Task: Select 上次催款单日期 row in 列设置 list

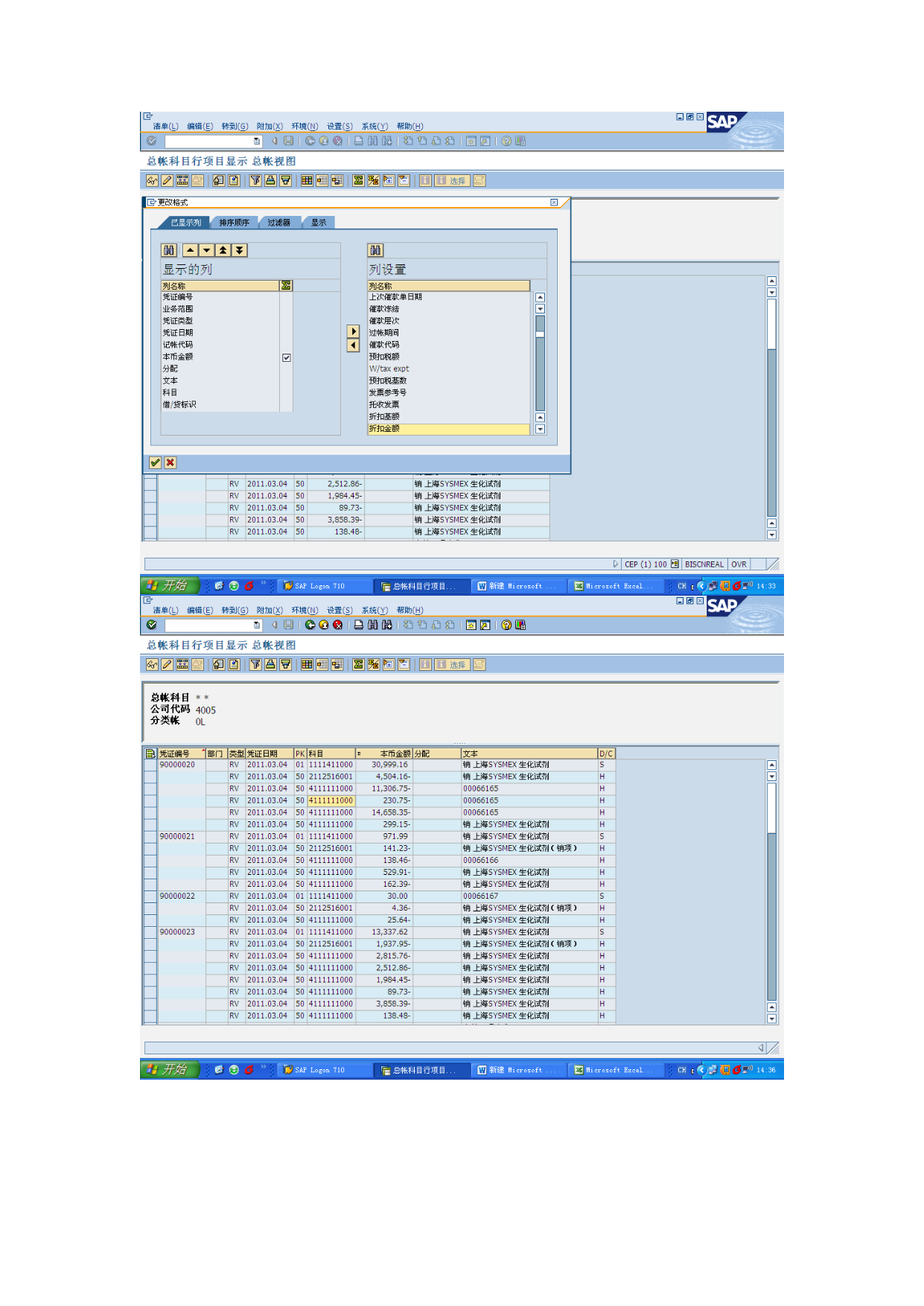Action: (448, 297)
